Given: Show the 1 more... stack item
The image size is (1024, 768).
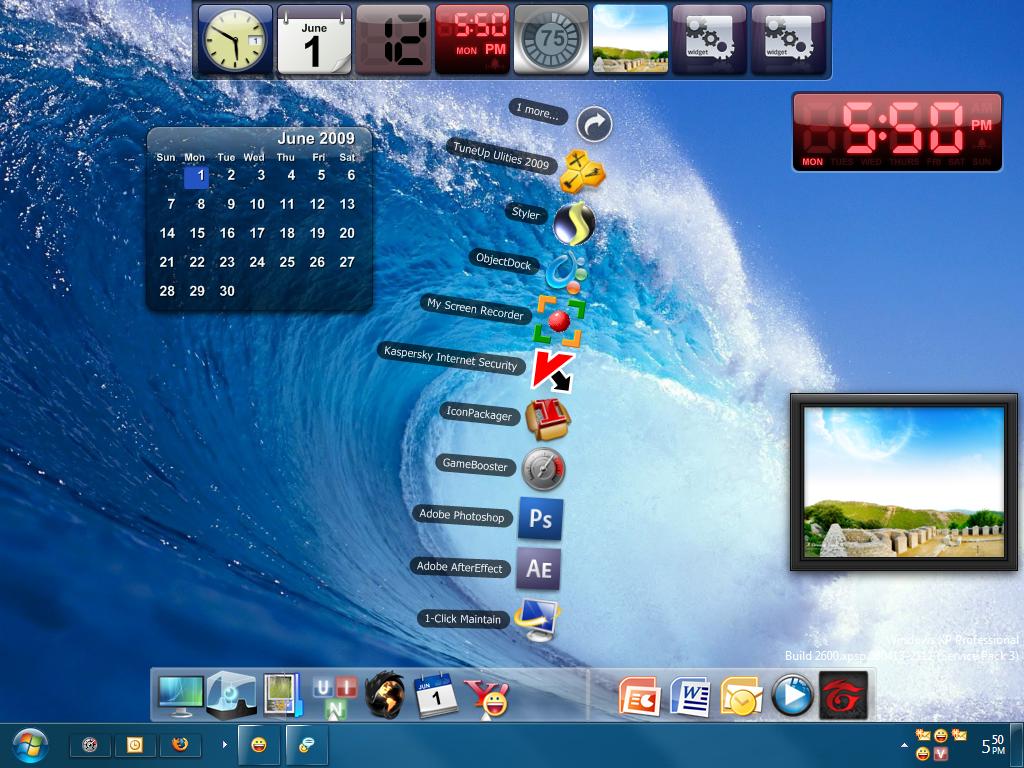Looking at the screenshot, I should [537, 110].
